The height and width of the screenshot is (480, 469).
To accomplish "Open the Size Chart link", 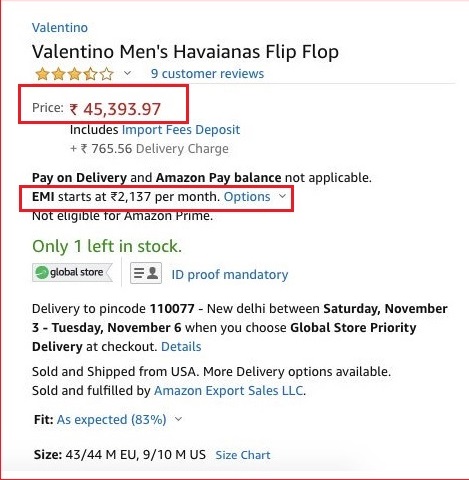I will coord(243,455).
